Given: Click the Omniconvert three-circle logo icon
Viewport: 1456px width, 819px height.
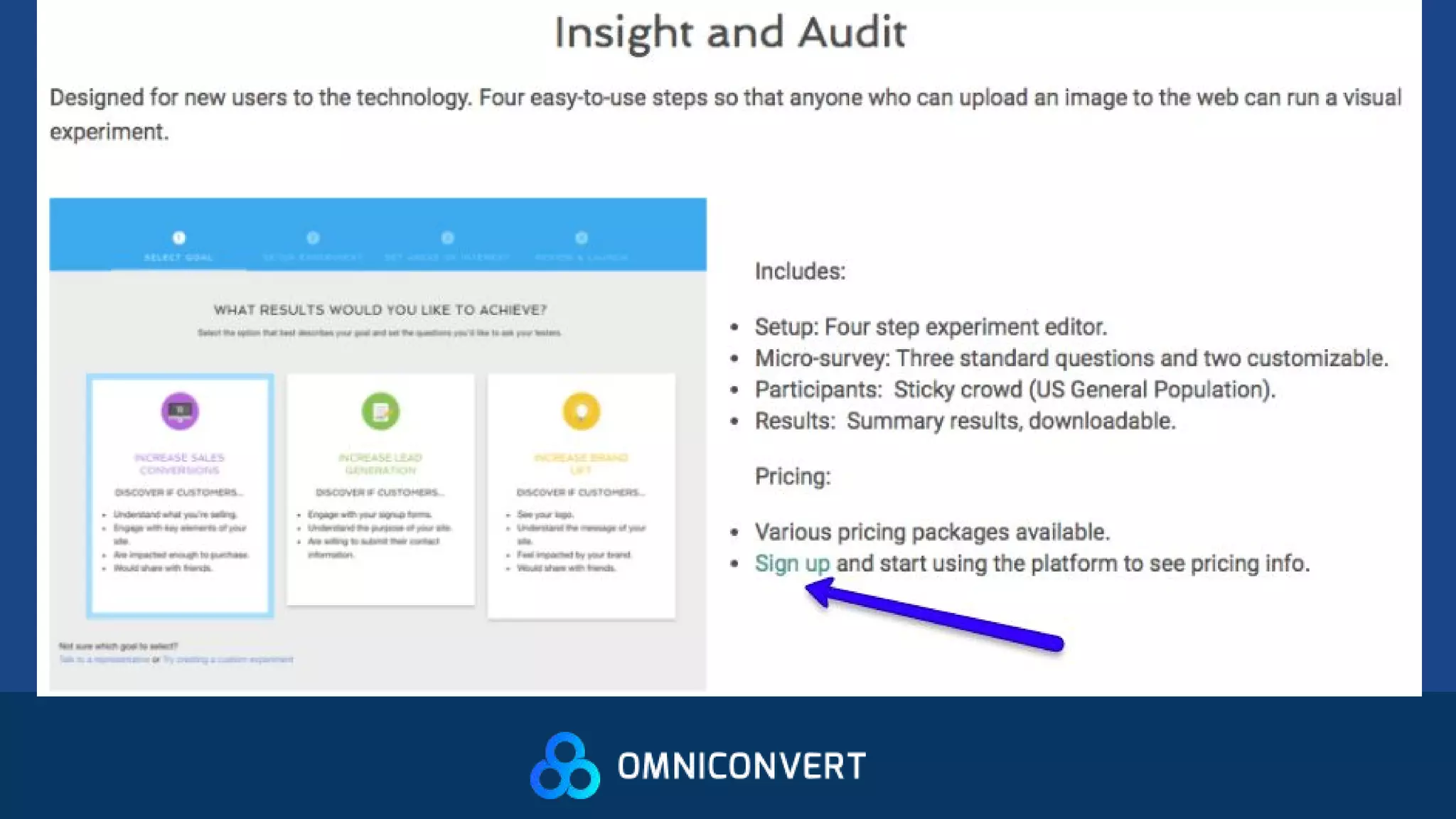Looking at the screenshot, I should [x=565, y=766].
